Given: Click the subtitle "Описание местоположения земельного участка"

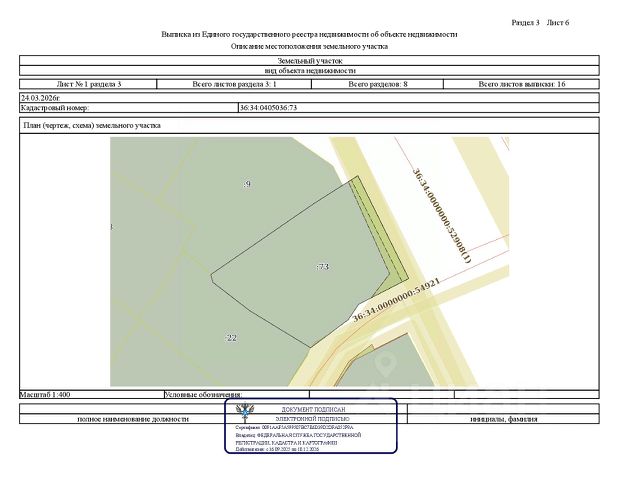Looking at the screenshot, I should click(x=309, y=46).
